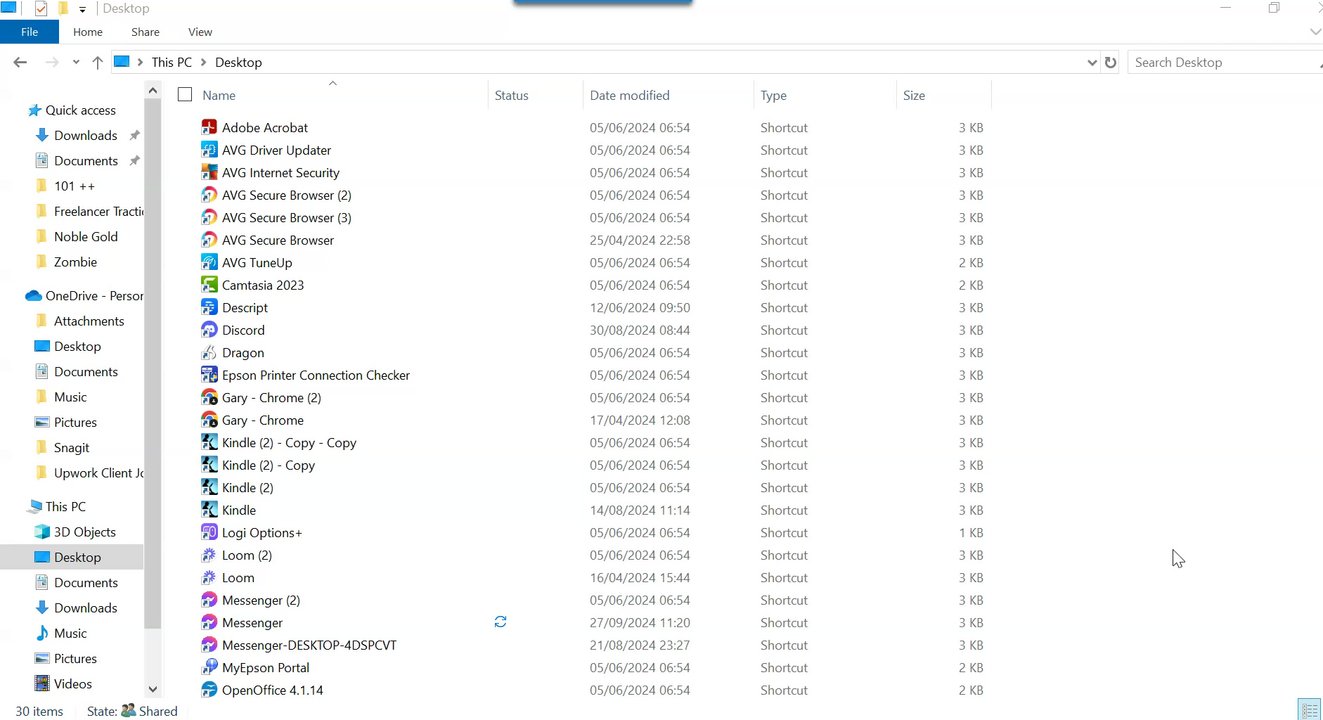Image resolution: width=1323 pixels, height=720 pixels.
Task: Open recent locations dropdown arrow
Action: (76, 62)
